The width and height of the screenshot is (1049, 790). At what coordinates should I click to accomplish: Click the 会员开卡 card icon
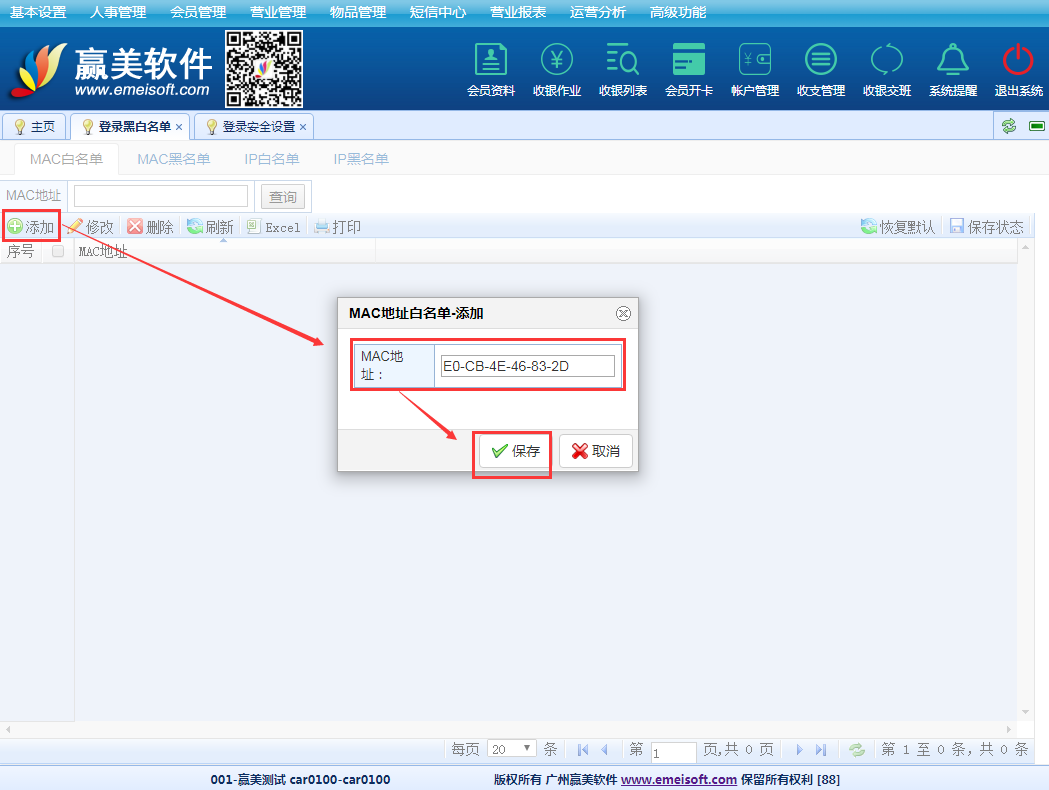tap(689, 62)
